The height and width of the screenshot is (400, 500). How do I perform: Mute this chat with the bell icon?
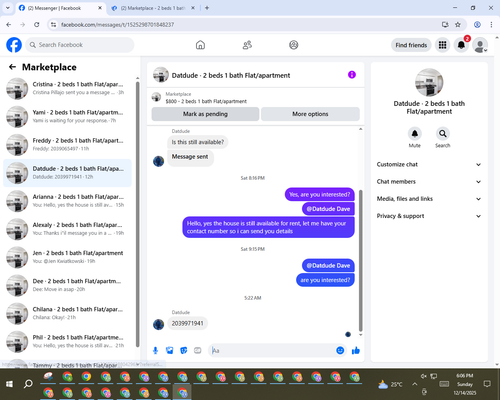[415, 134]
